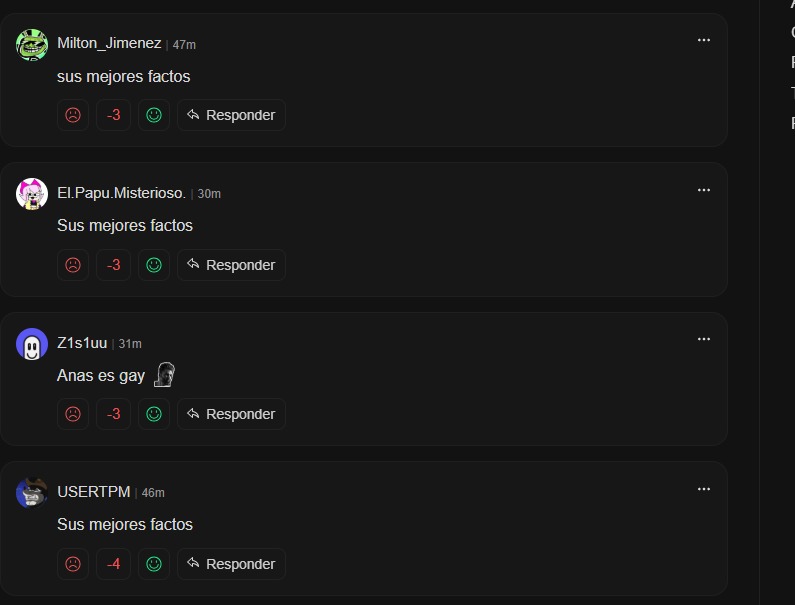Click the -4 score on USERTPM's comment
This screenshot has width=795, height=605.
click(x=113, y=564)
